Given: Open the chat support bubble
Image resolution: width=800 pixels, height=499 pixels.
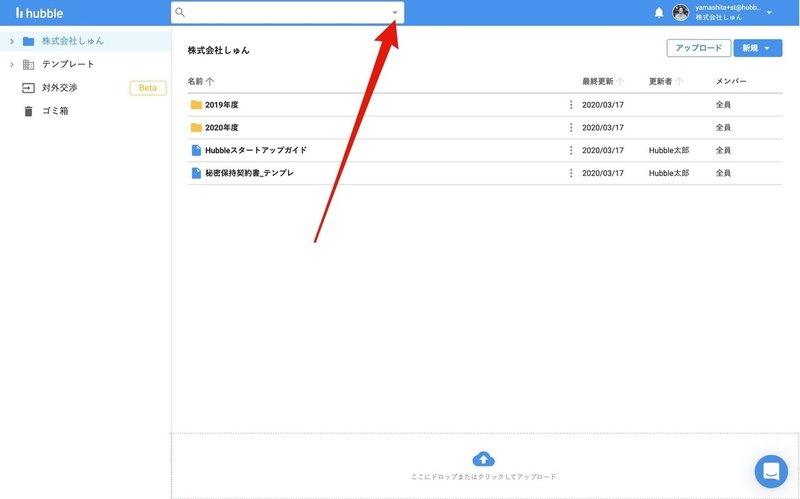Looking at the screenshot, I should point(771,471).
